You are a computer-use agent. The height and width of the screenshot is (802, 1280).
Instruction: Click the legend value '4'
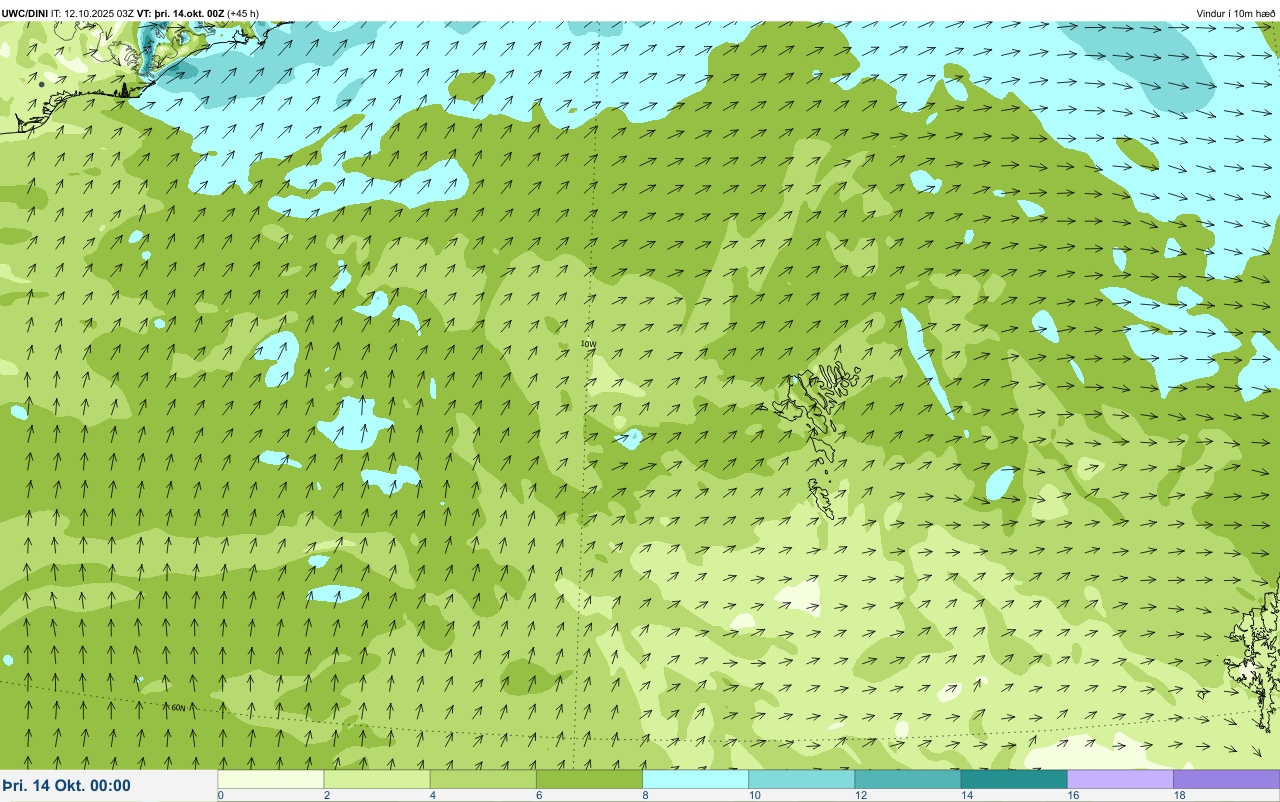(x=433, y=795)
